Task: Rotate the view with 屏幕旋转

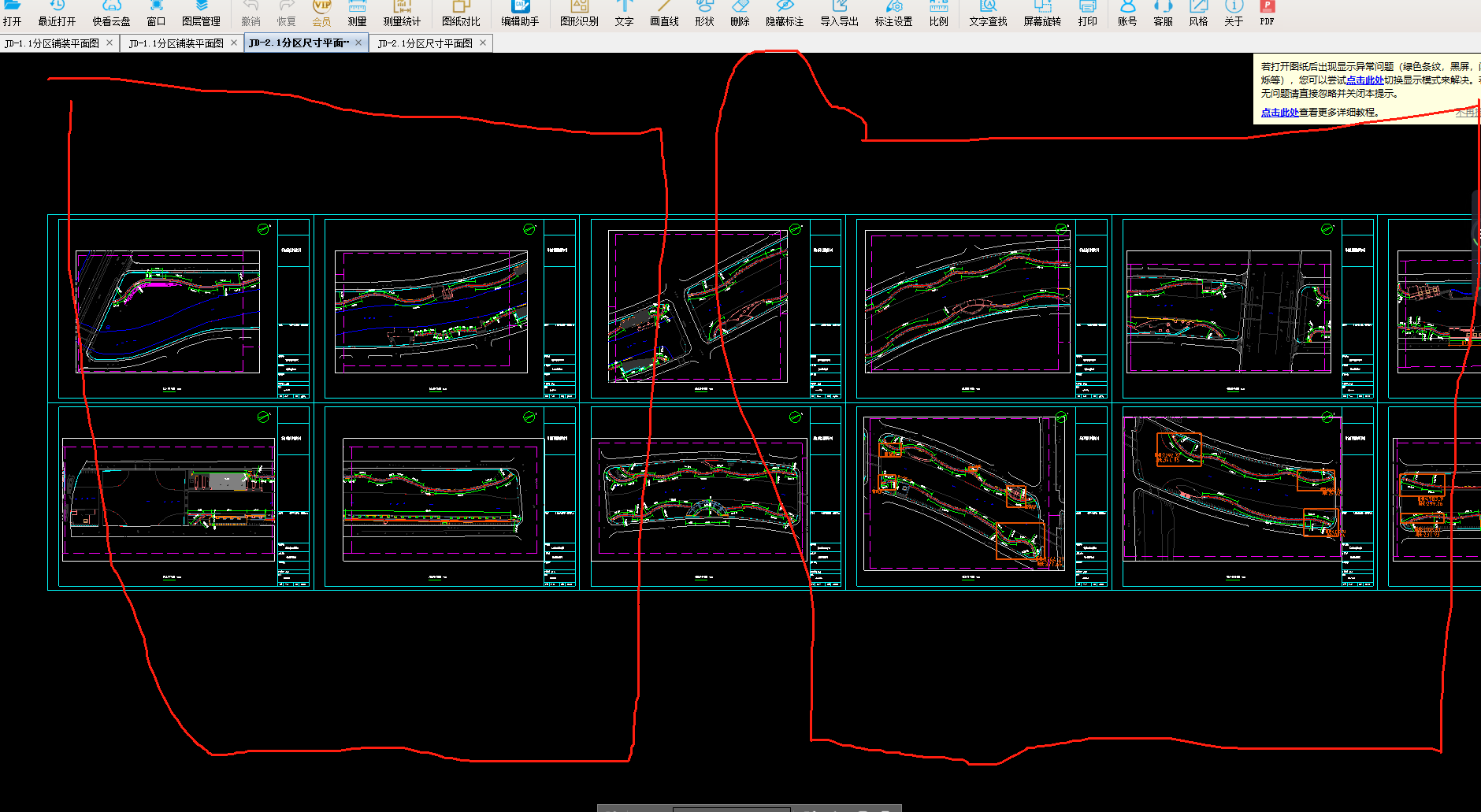Action: pyautogui.click(x=1042, y=13)
